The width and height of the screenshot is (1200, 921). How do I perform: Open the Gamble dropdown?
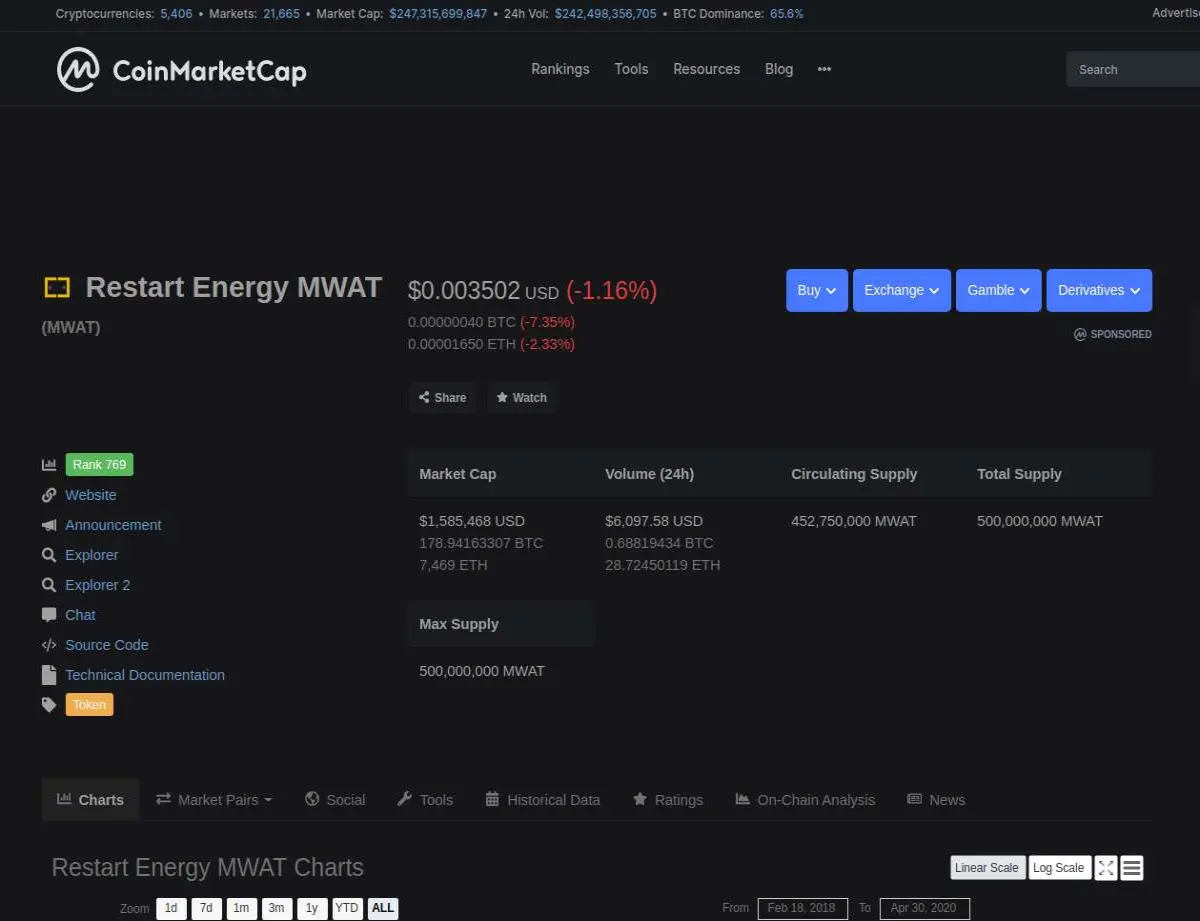(x=999, y=290)
